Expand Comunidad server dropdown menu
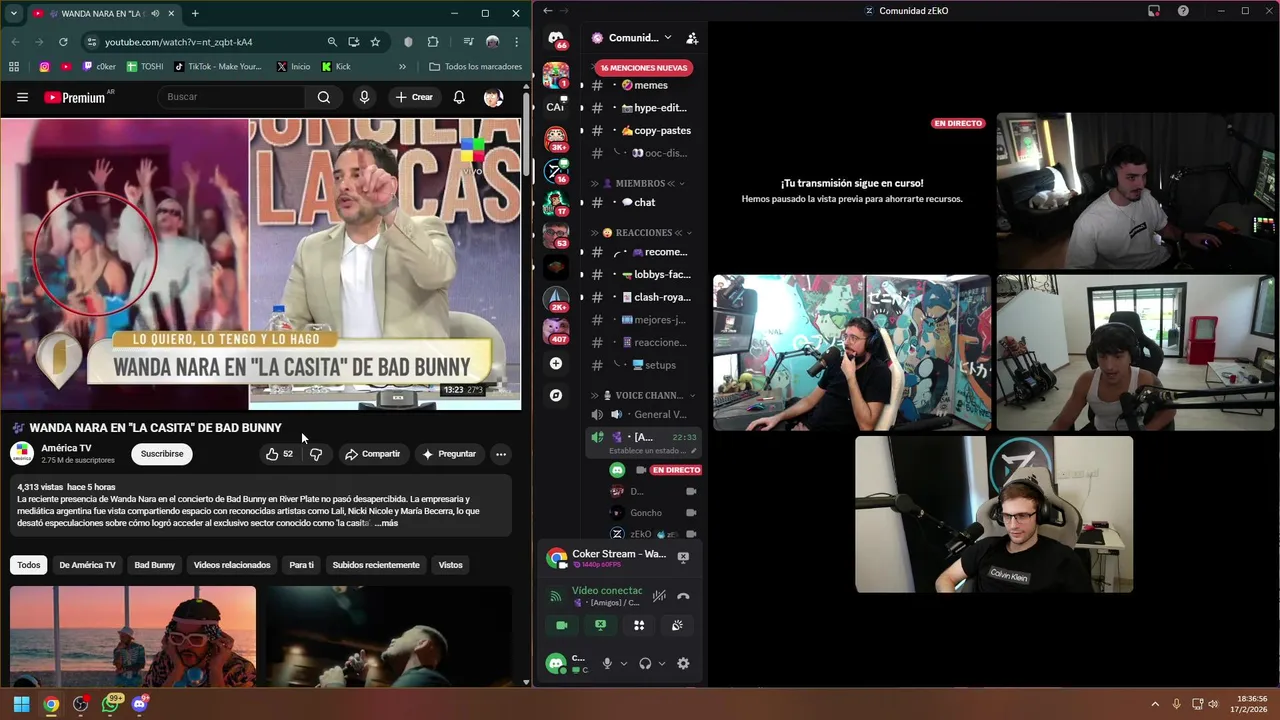This screenshot has height=720, width=1280. point(668,38)
